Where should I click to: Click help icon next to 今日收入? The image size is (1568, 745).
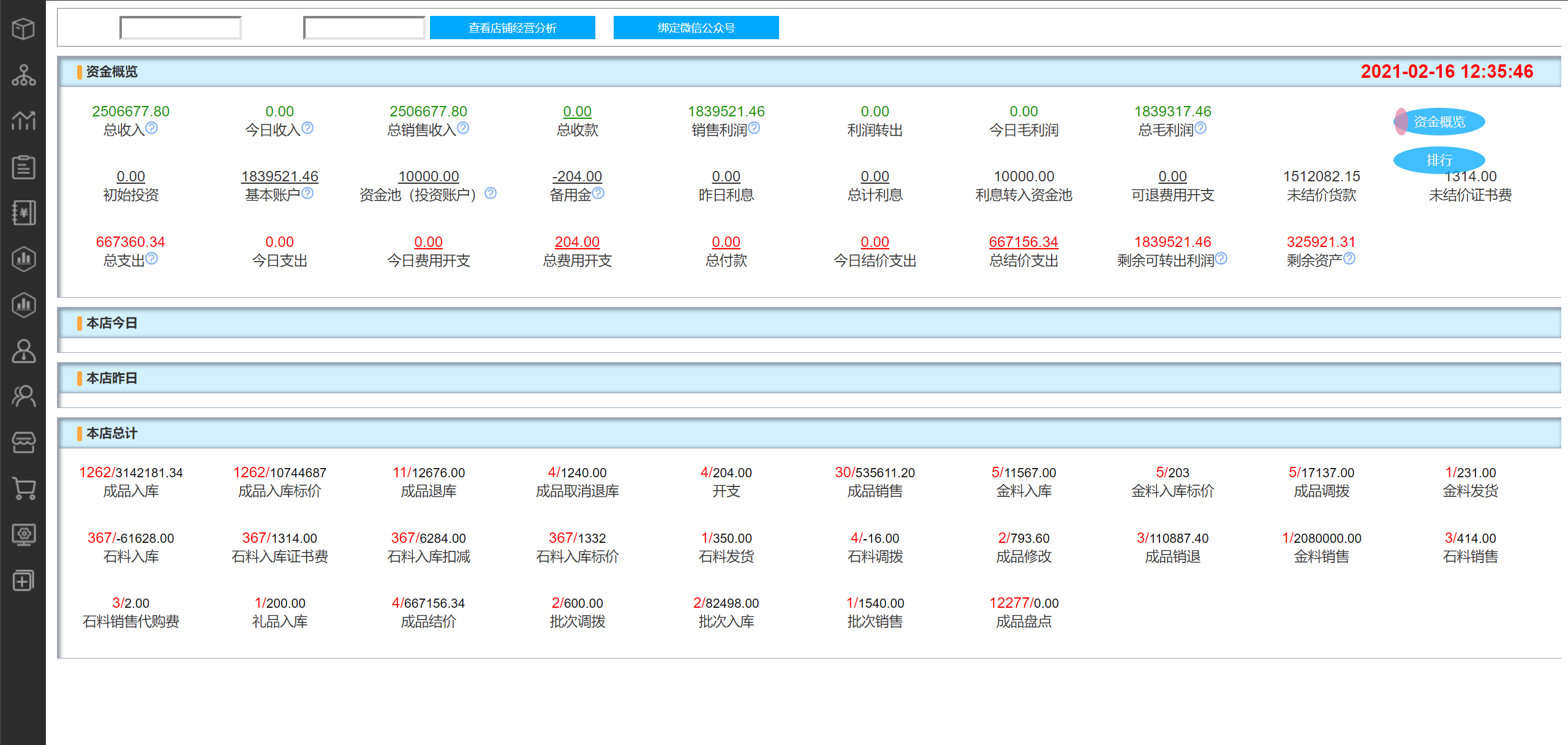307,128
